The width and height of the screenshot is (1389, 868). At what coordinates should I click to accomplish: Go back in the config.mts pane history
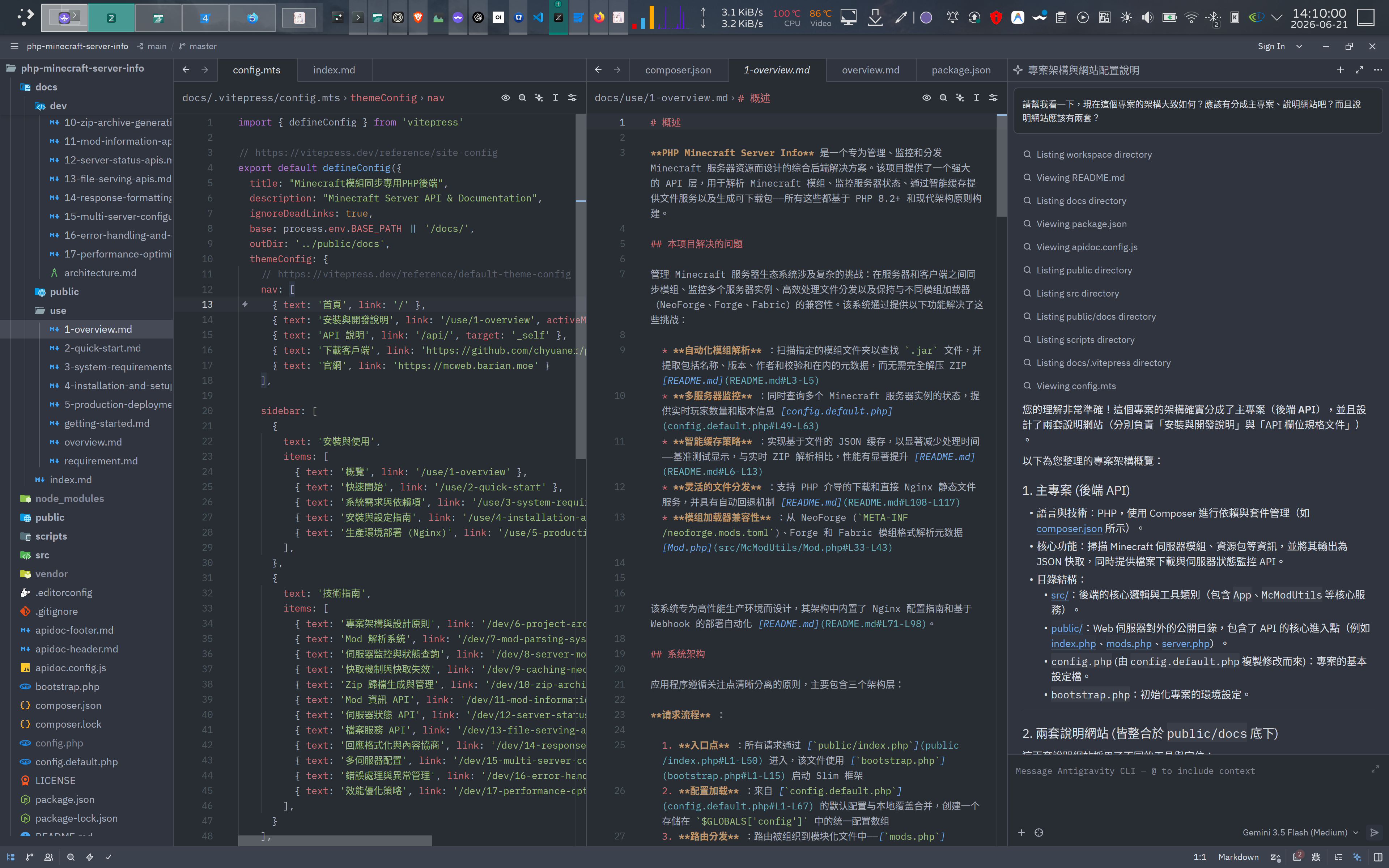(186, 69)
